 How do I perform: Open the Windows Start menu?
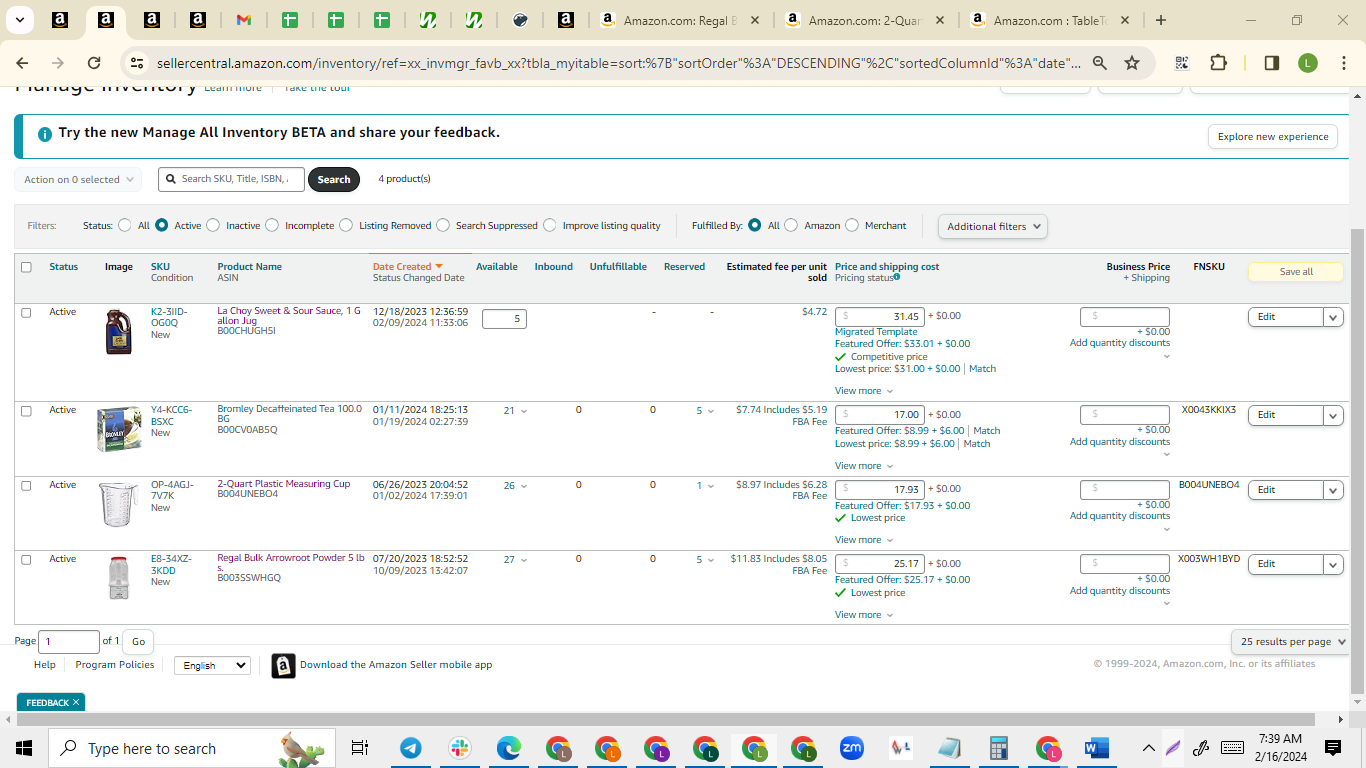pos(24,748)
